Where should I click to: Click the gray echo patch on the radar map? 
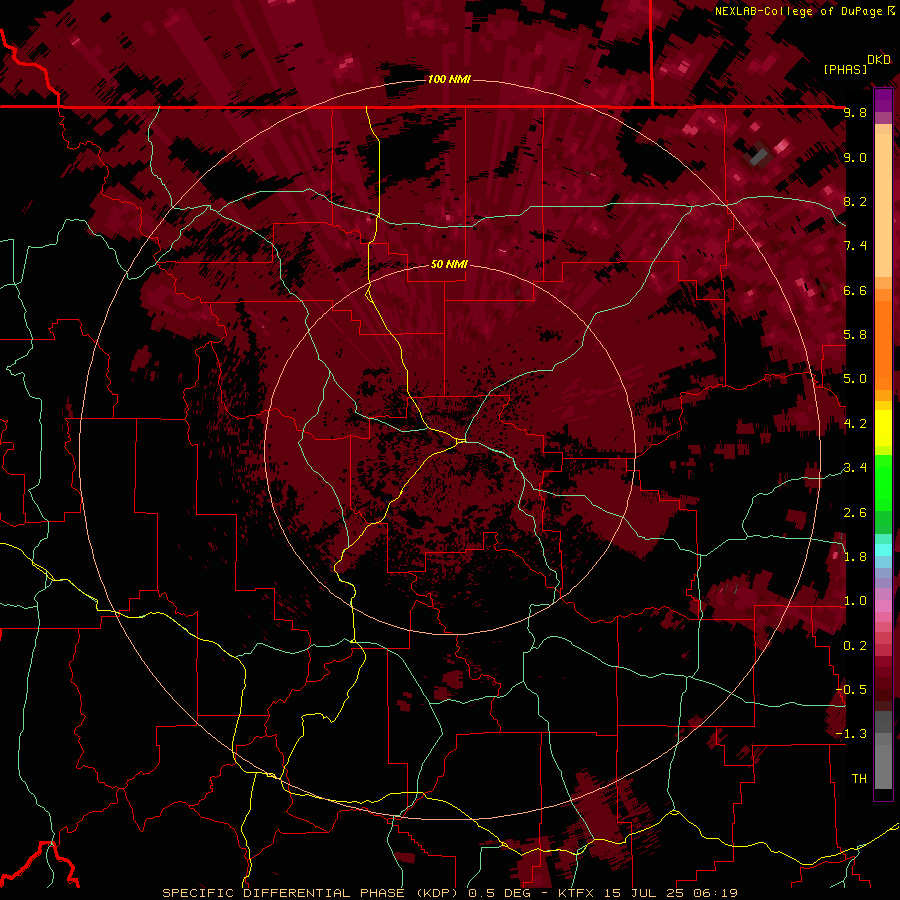(x=759, y=156)
